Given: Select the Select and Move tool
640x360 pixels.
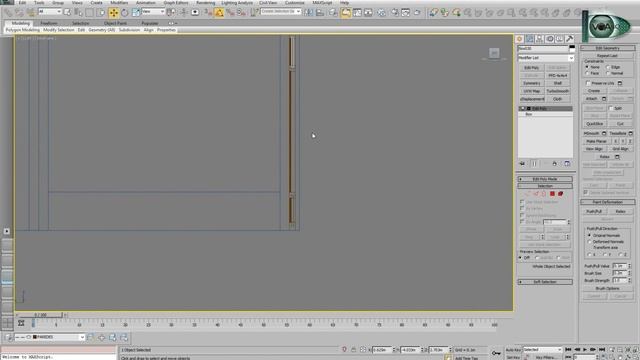Looking at the screenshot, I should [113, 13].
